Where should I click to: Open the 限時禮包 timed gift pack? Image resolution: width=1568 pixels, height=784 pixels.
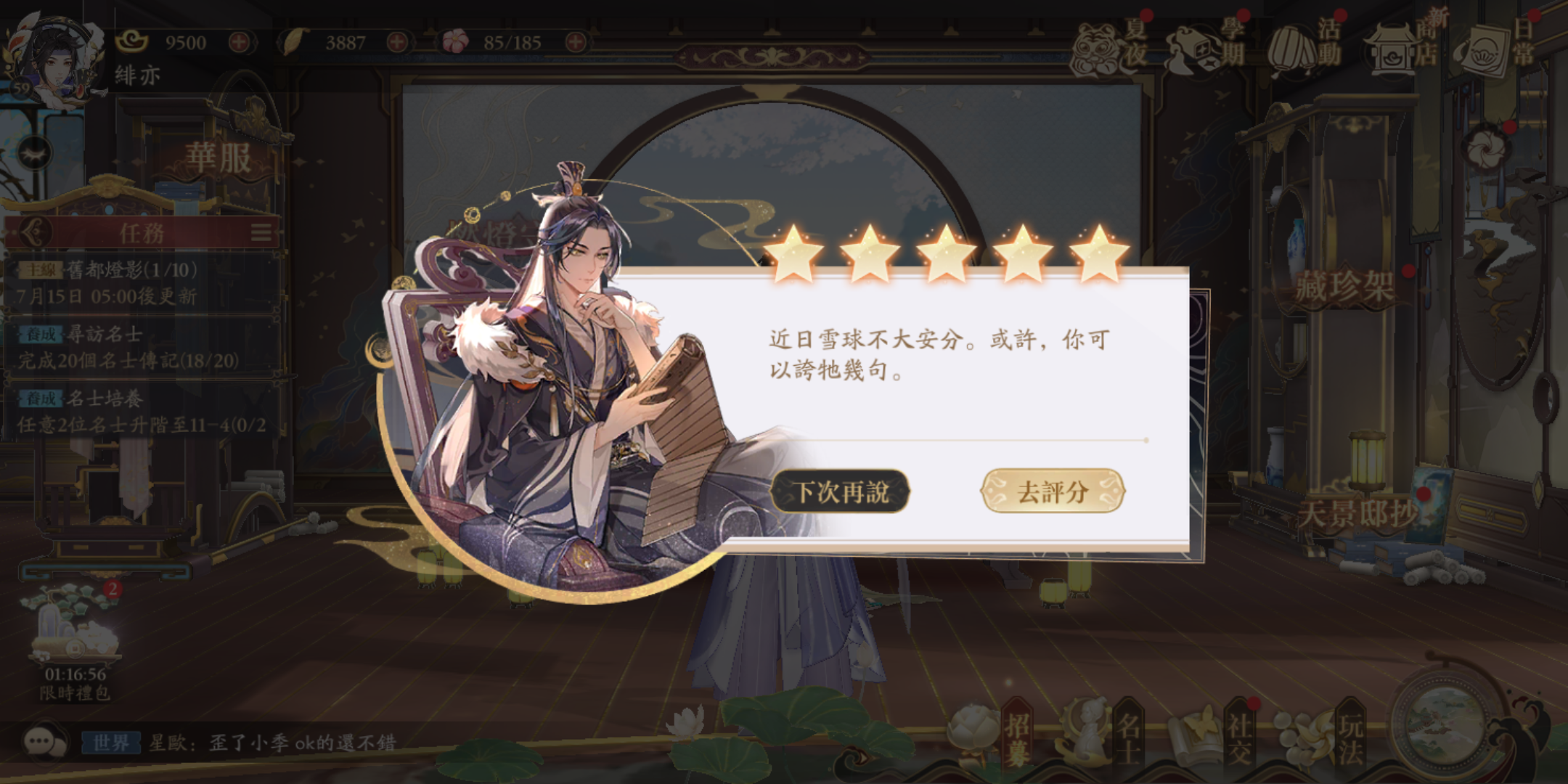tap(75, 642)
